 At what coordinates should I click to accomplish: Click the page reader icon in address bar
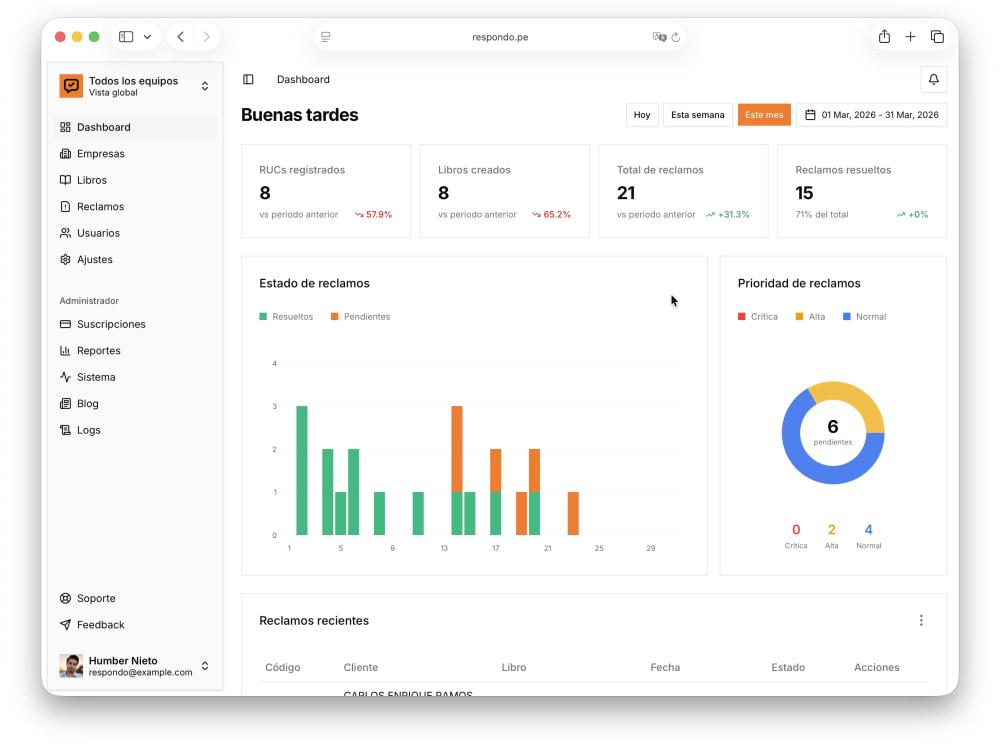[x=326, y=37]
